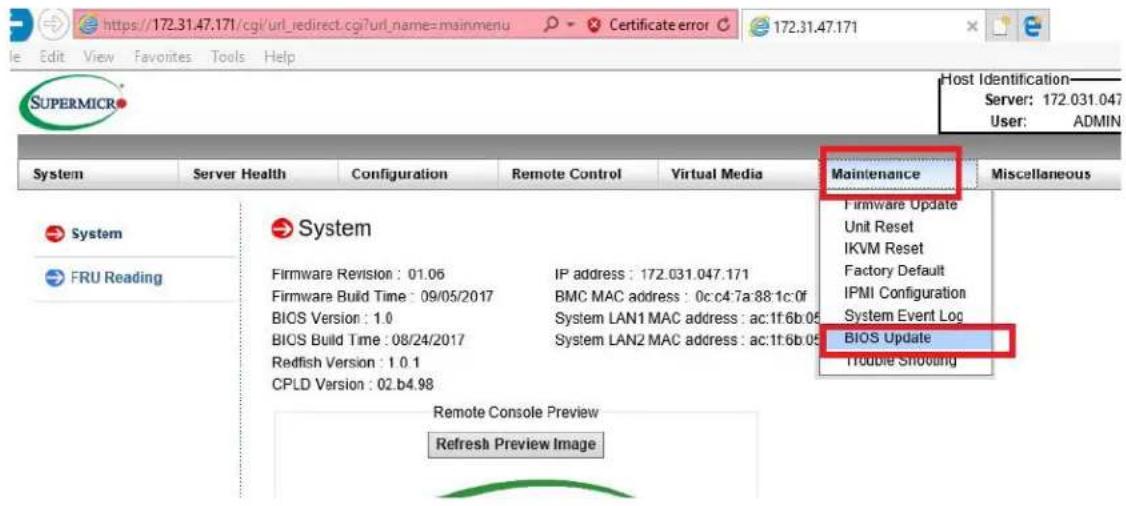Open the Maintenance tab
Viewport: 1126px width, 506px height.
tap(898, 174)
